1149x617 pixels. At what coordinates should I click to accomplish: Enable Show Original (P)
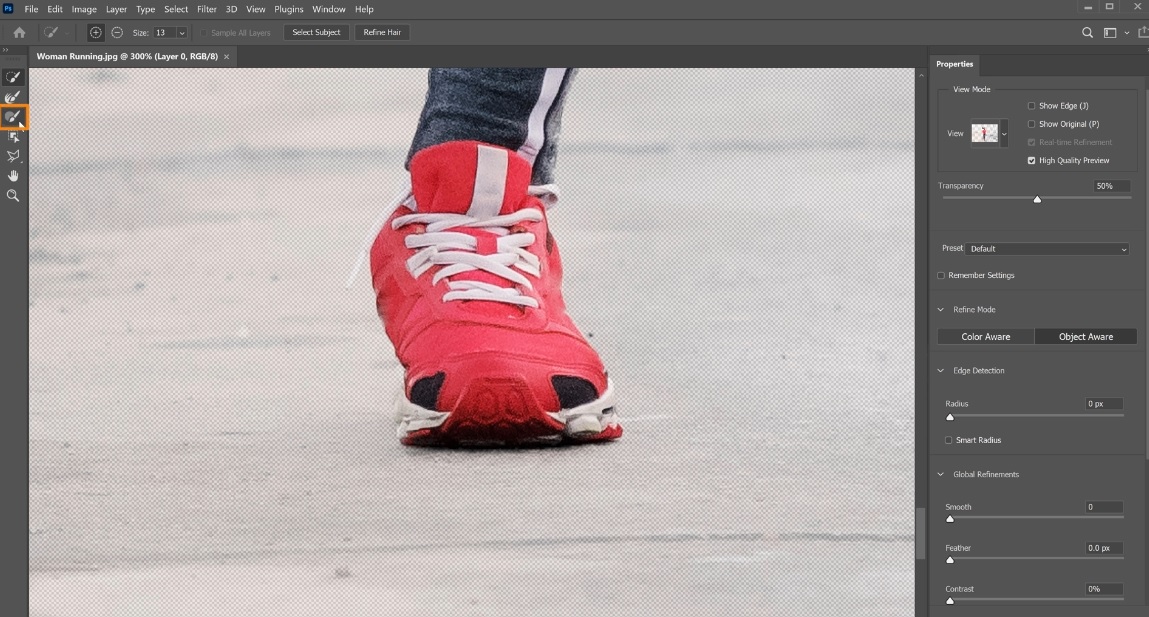click(1032, 124)
